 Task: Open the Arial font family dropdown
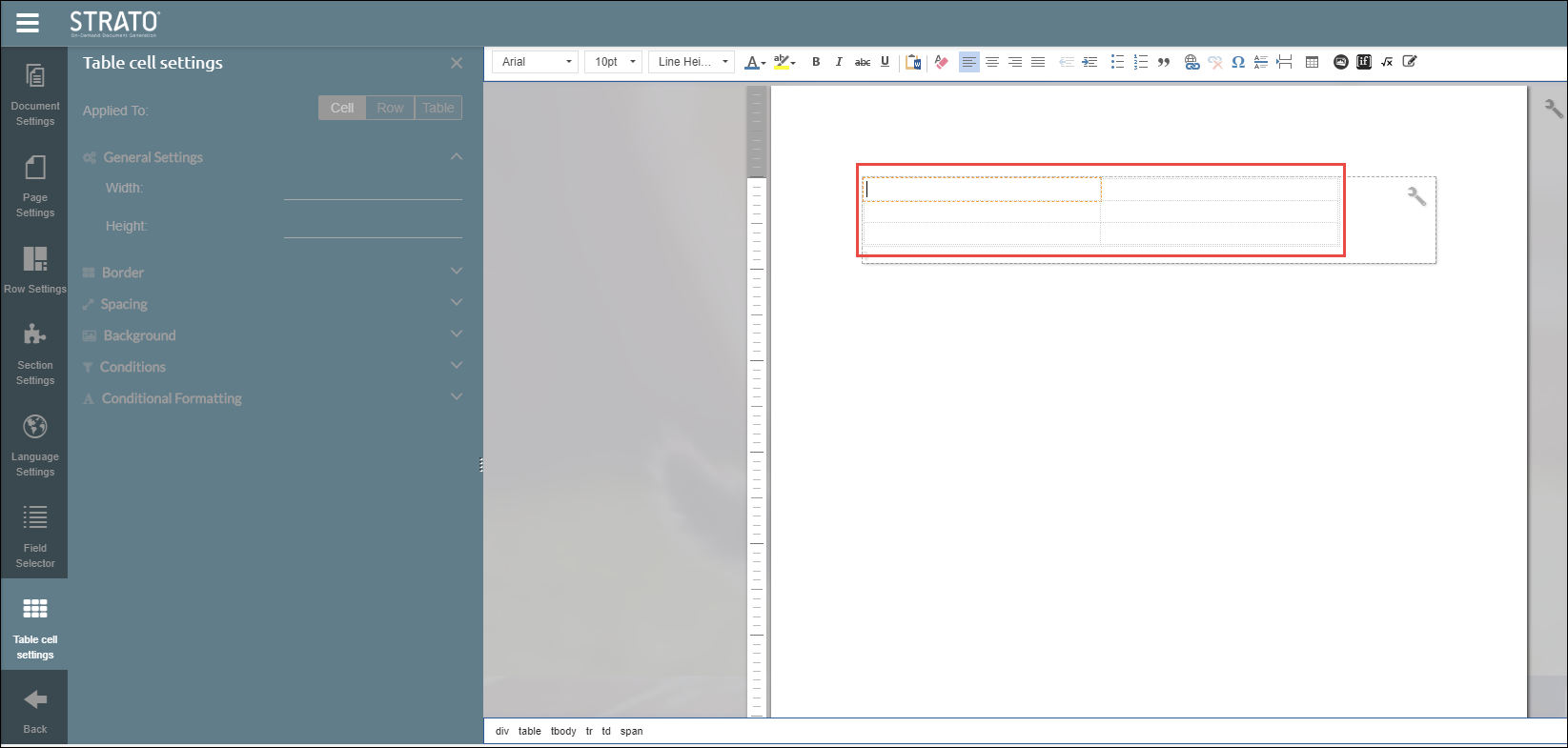tap(536, 62)
